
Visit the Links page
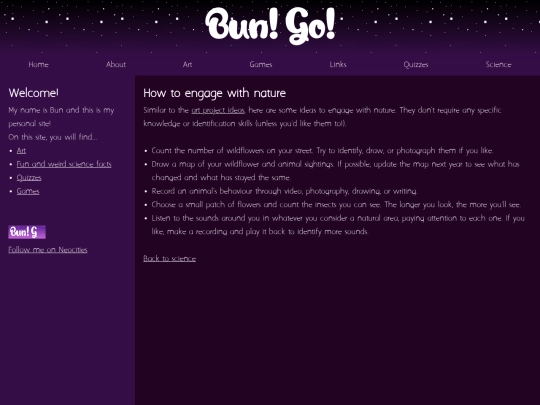point(338,64)
